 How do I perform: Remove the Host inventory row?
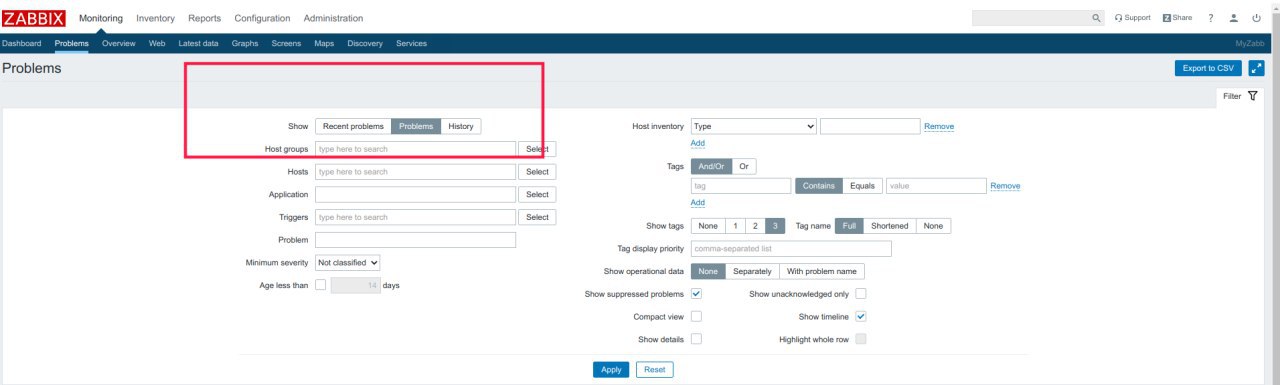[x=939, y=126]
